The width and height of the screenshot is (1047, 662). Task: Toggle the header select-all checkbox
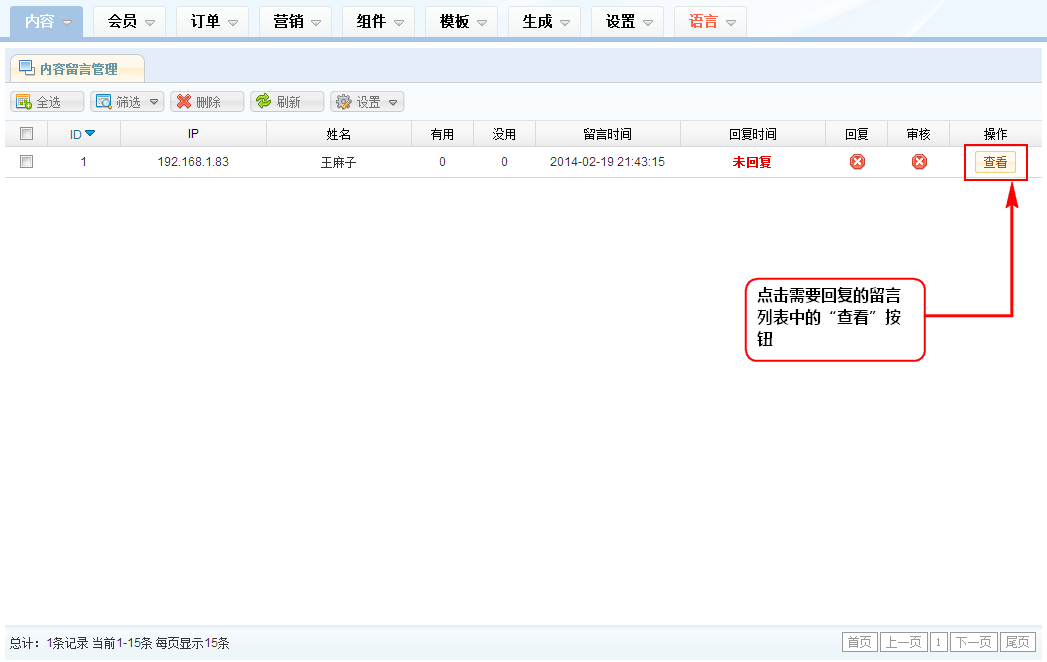click(27, 134)
